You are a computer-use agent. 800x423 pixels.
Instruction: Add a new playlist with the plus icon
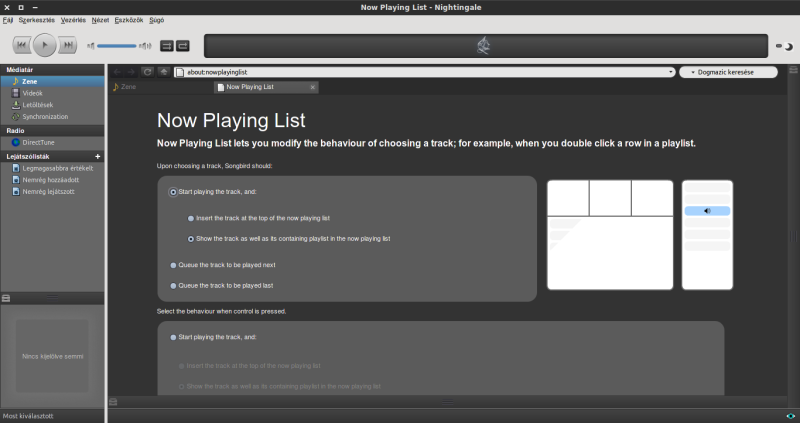97,156
